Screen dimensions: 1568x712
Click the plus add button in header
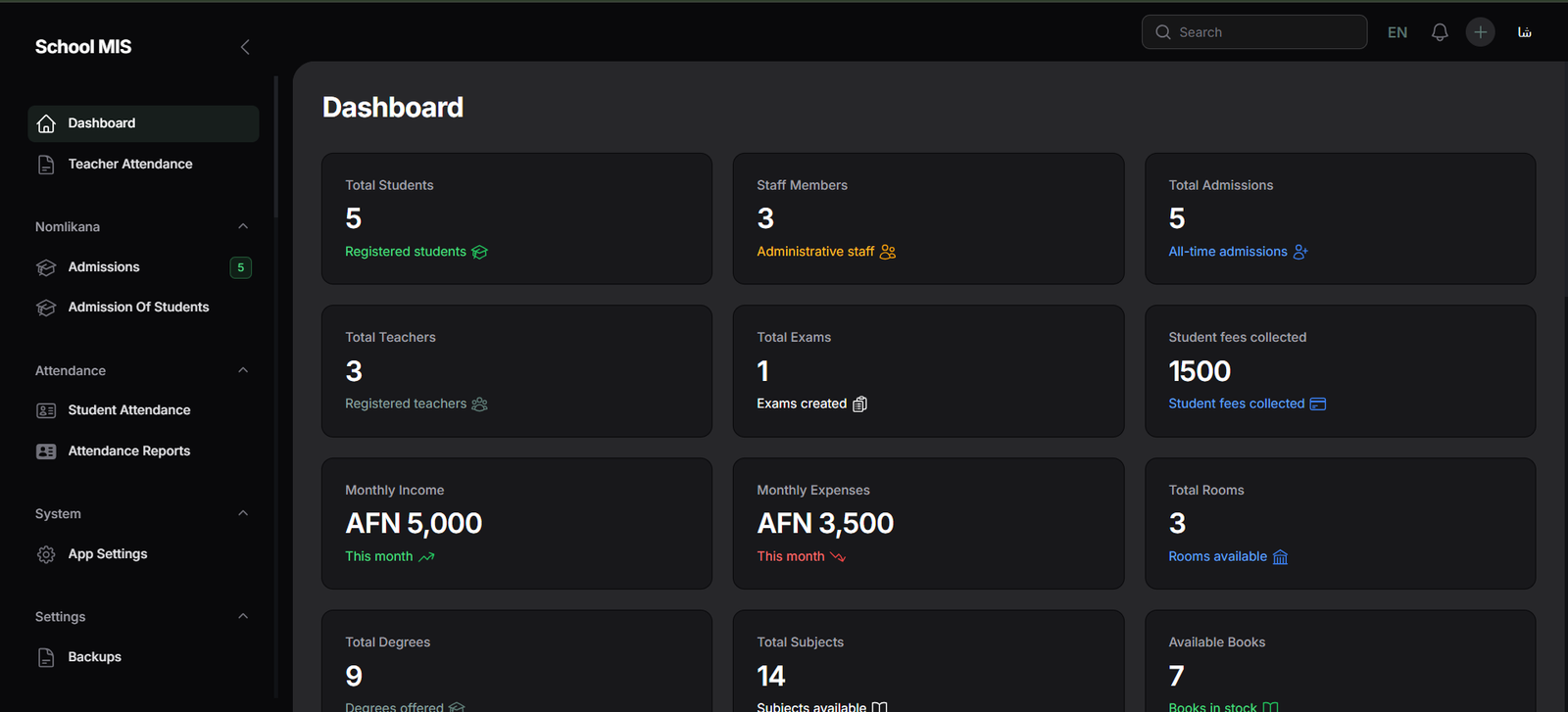click(x=1480, y=32)
